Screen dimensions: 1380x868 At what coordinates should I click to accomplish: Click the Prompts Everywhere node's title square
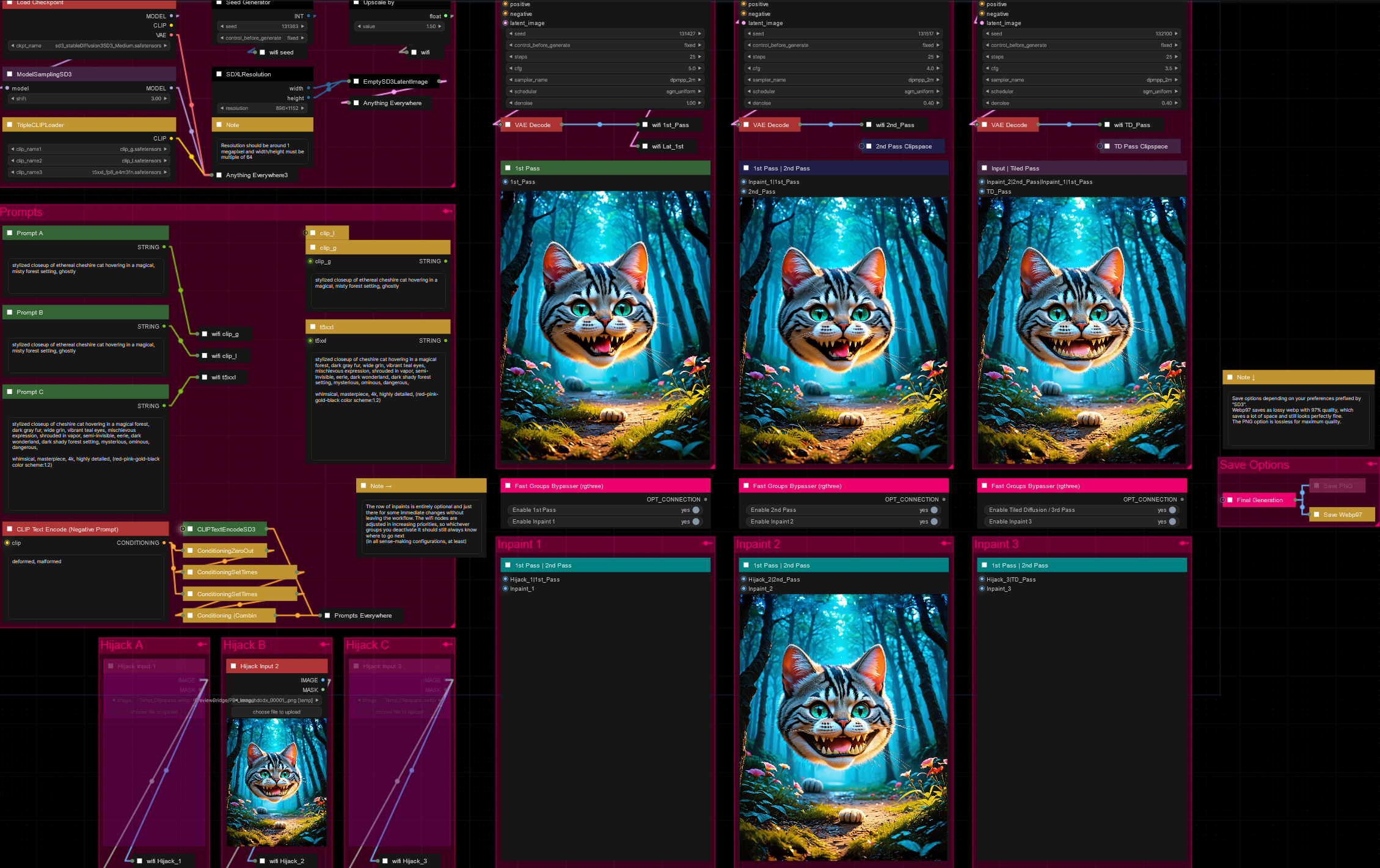[x=327, y=615]
